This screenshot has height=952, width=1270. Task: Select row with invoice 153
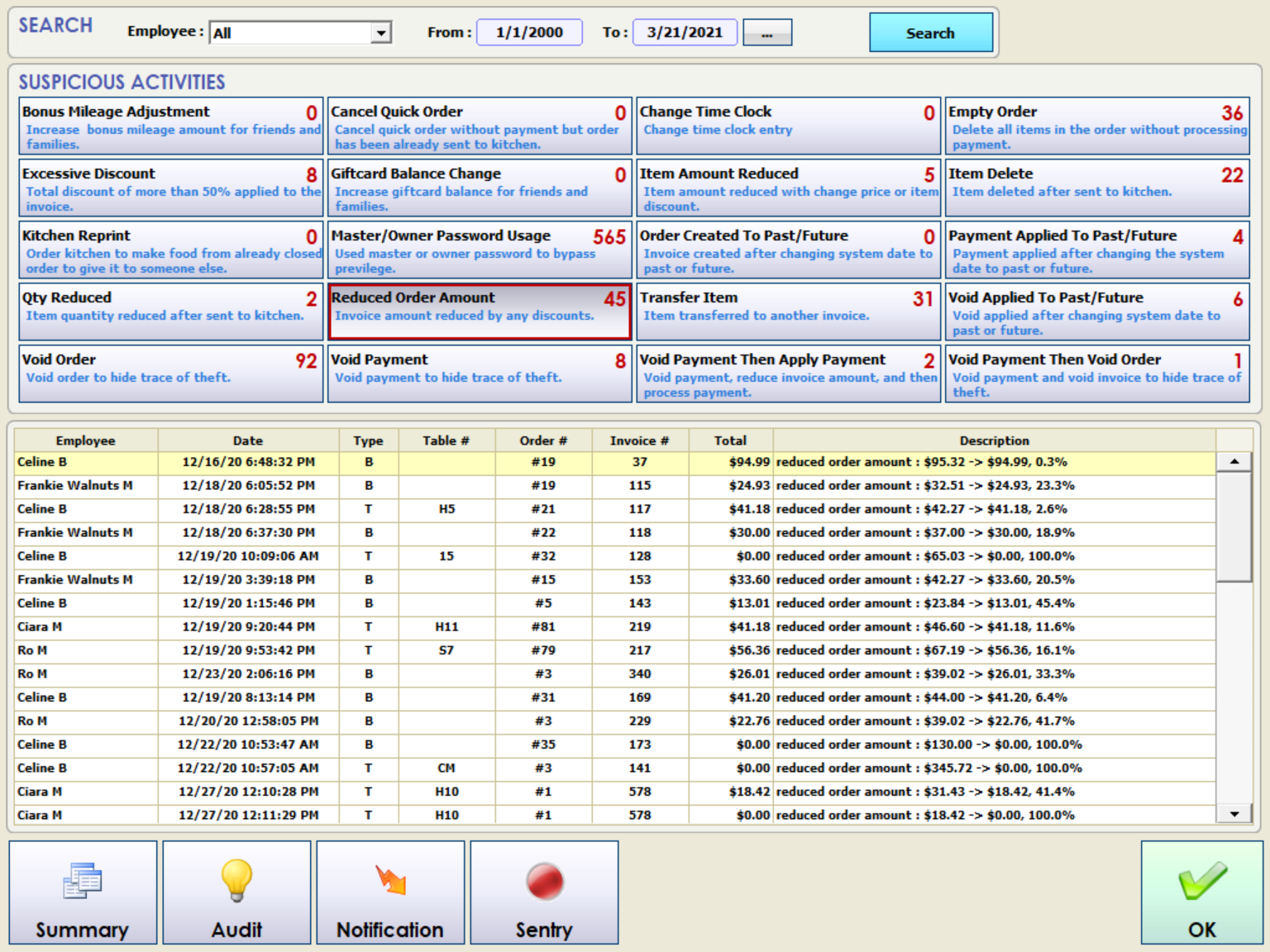click(x=615, y=580)
